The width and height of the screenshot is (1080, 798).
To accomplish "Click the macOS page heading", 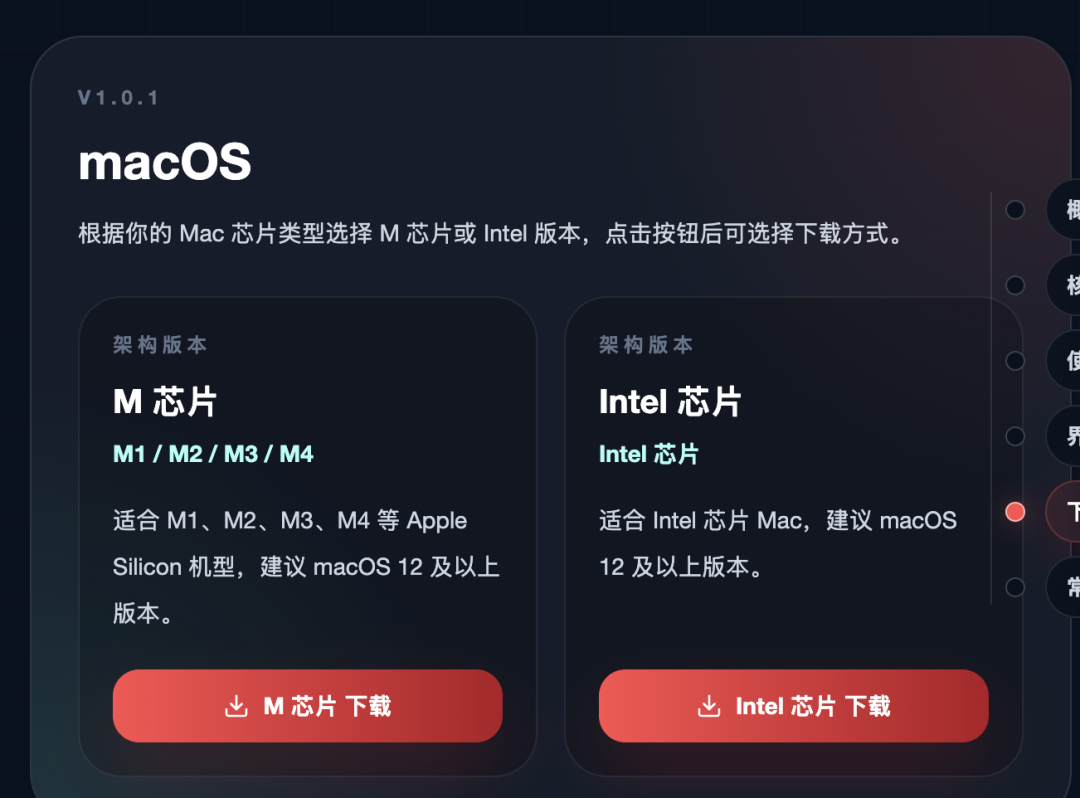I will tap(164, 161).
